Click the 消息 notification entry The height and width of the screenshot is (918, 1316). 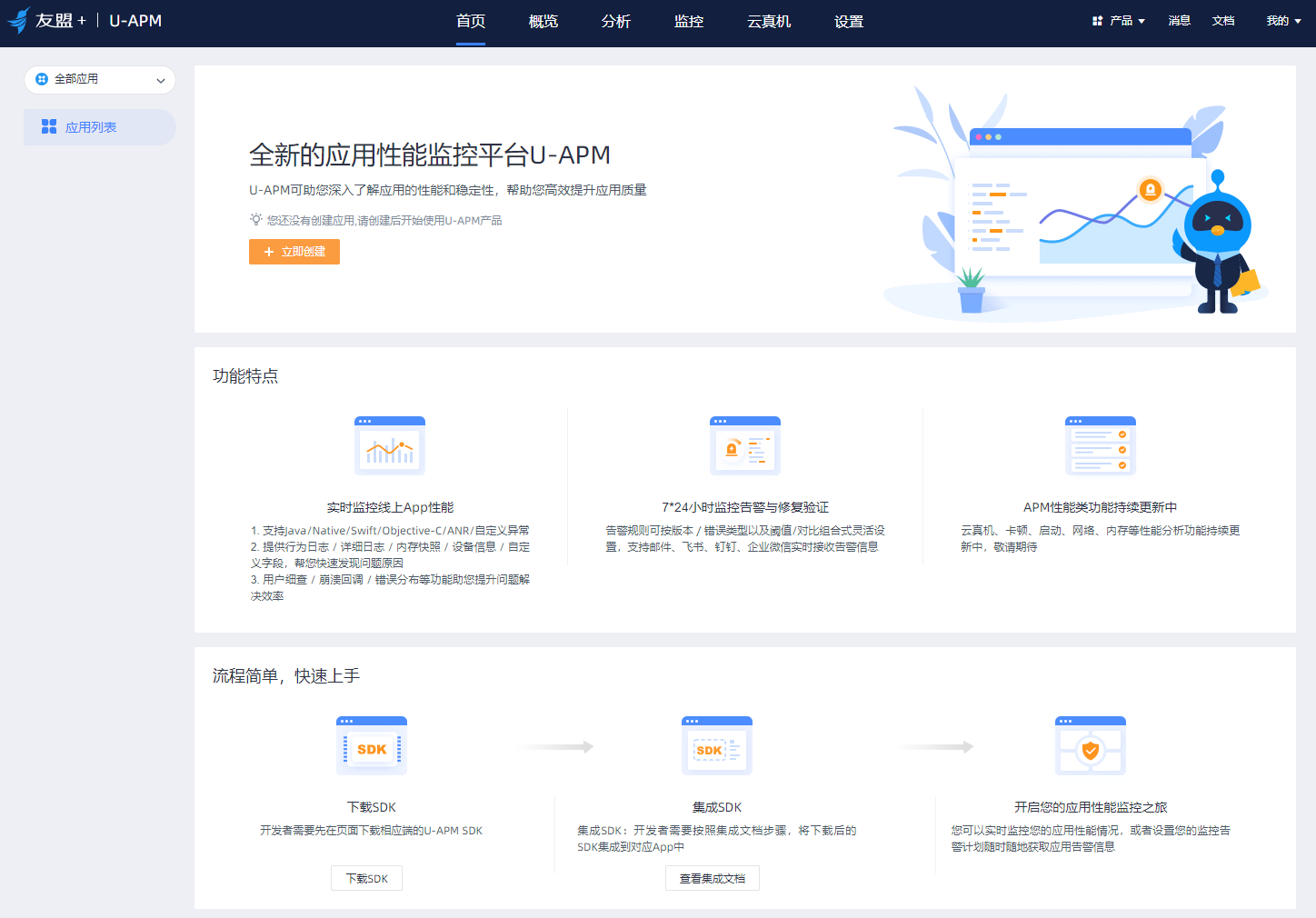[x=1179, y=19]
